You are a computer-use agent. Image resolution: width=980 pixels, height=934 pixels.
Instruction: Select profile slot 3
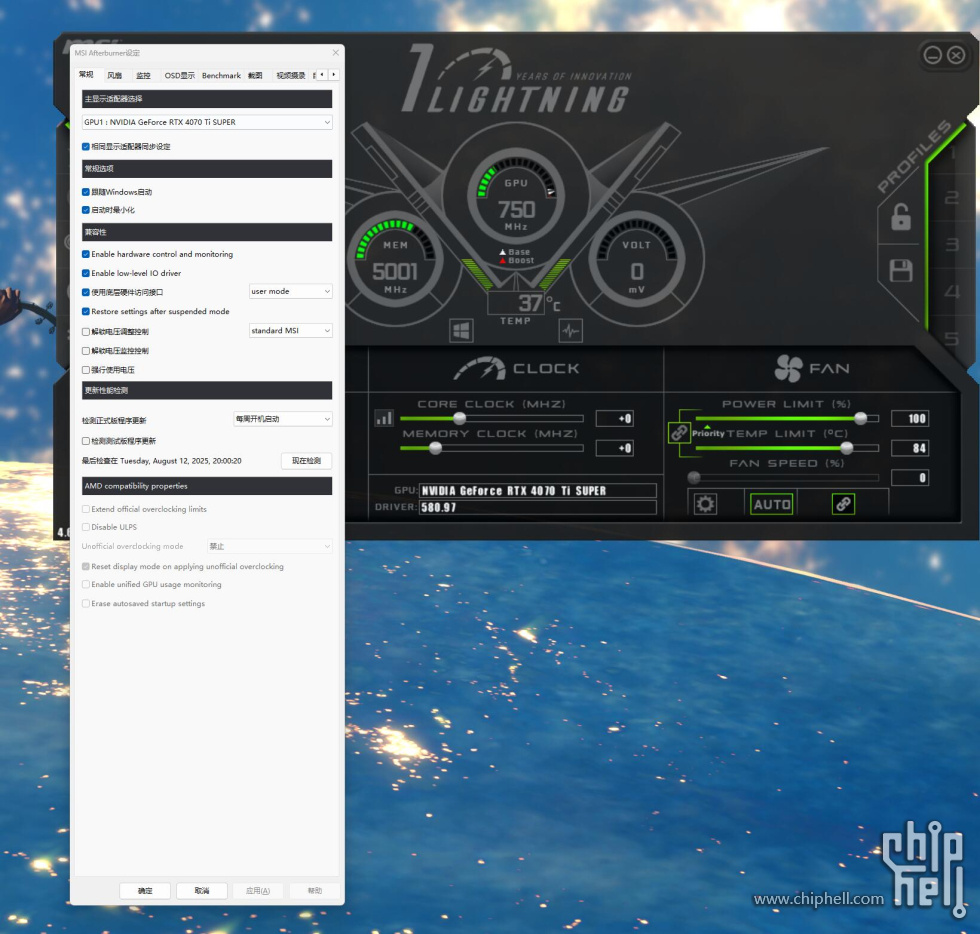[951, 244]
